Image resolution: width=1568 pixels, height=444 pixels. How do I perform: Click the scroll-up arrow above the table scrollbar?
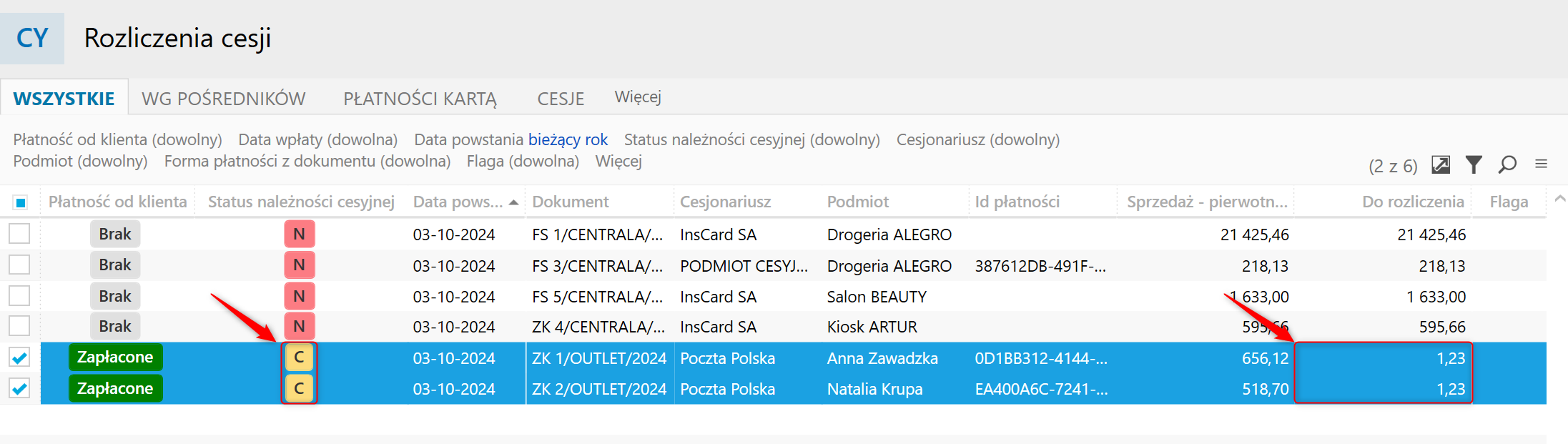click(1560, 199)
